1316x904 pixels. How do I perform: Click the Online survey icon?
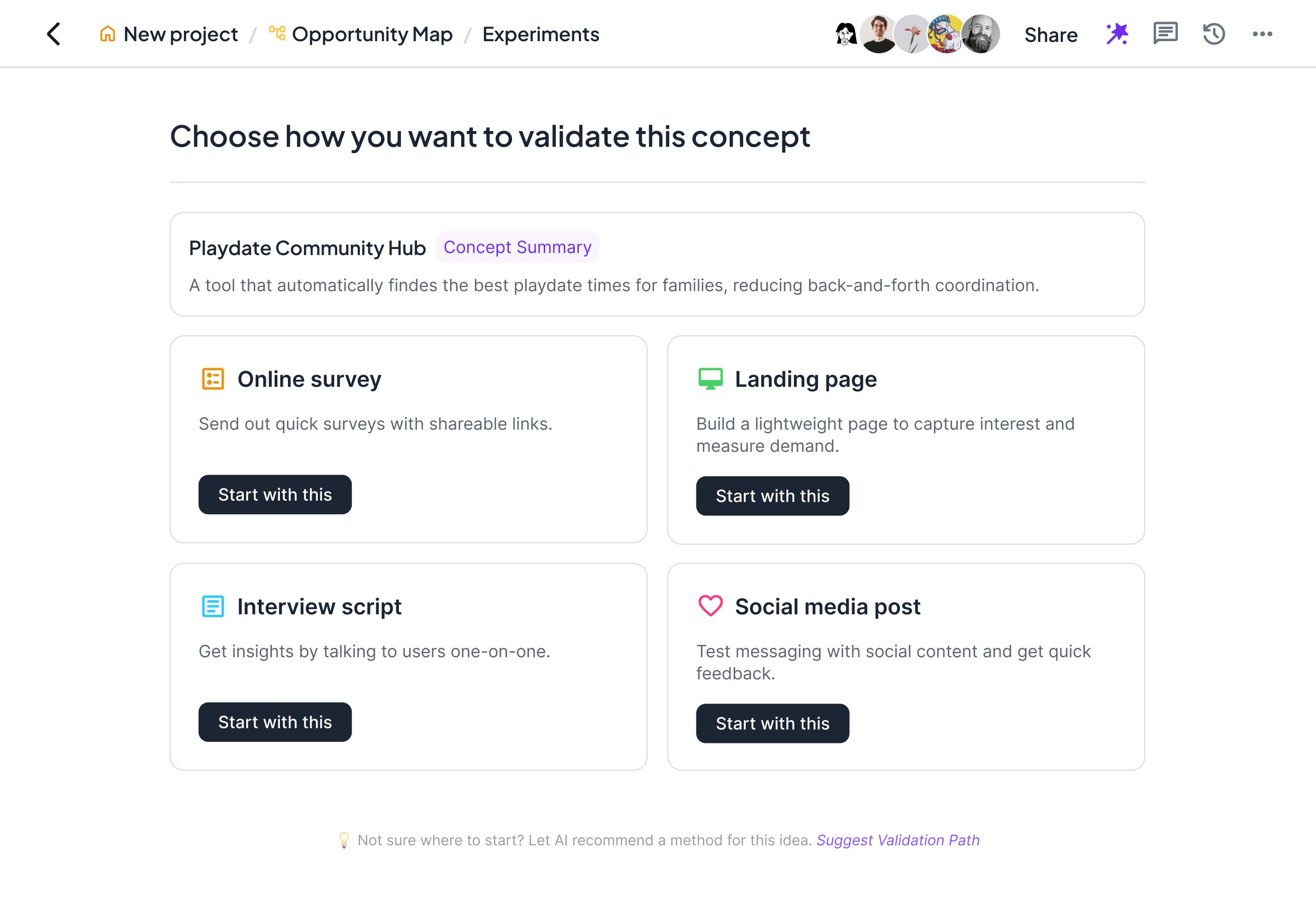point(213,379)
